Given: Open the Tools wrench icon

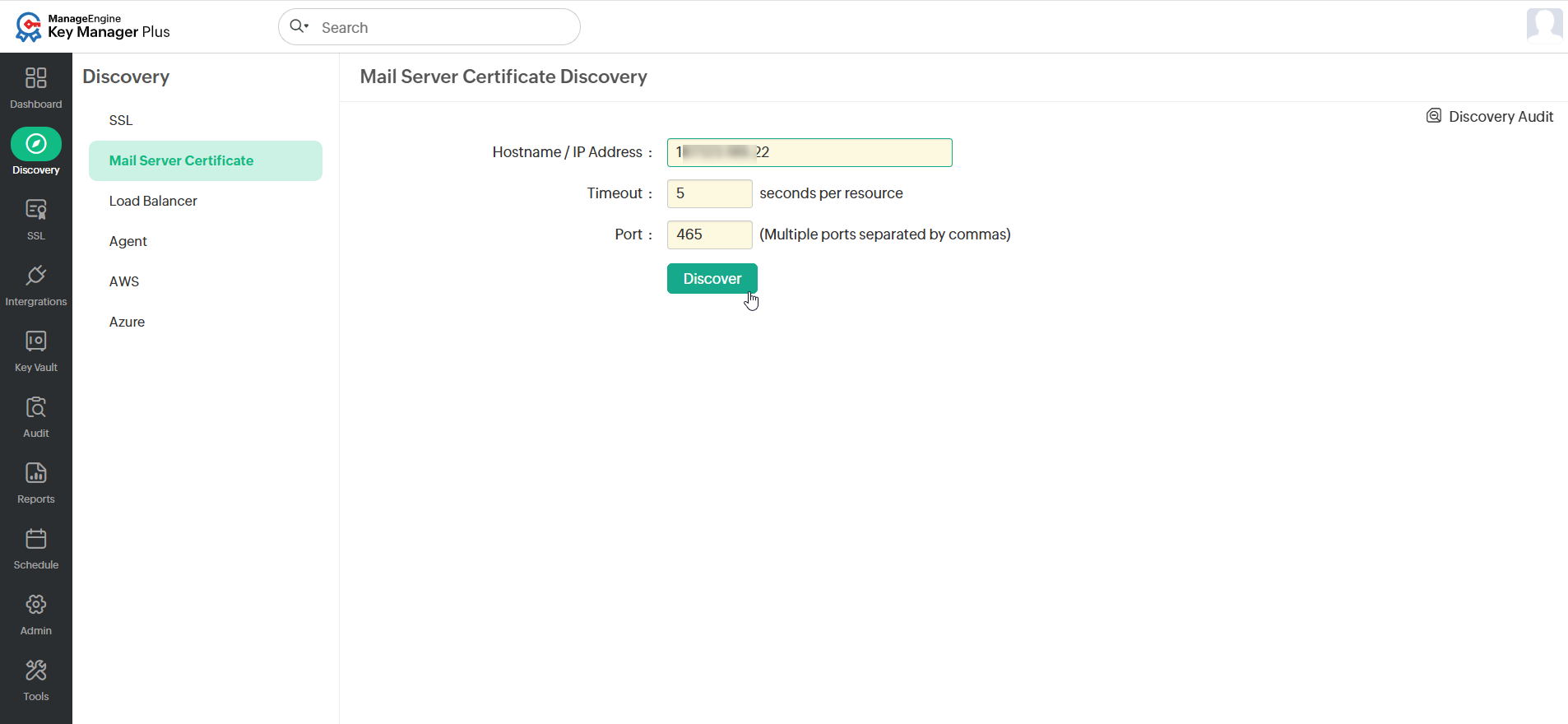Looking at the screenshot, I should point(36,671).
